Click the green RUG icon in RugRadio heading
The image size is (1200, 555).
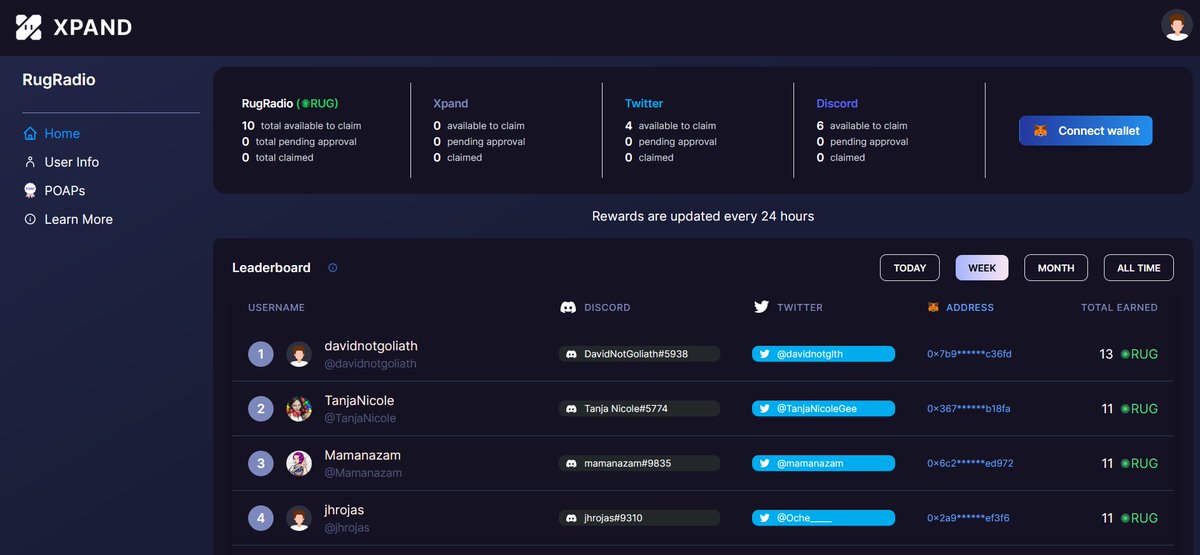pos(305,103)
